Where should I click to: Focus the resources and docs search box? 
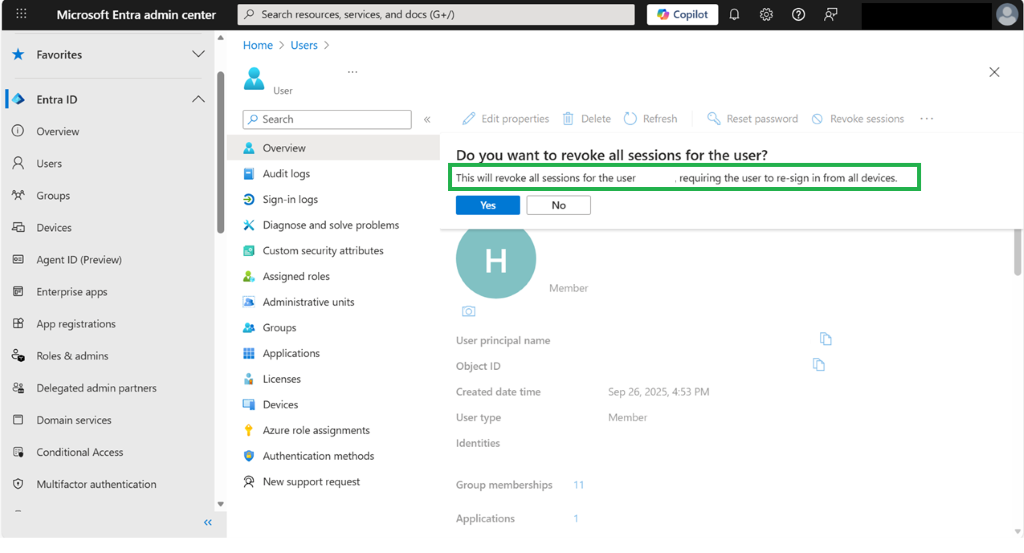click(x=436, y=14)
